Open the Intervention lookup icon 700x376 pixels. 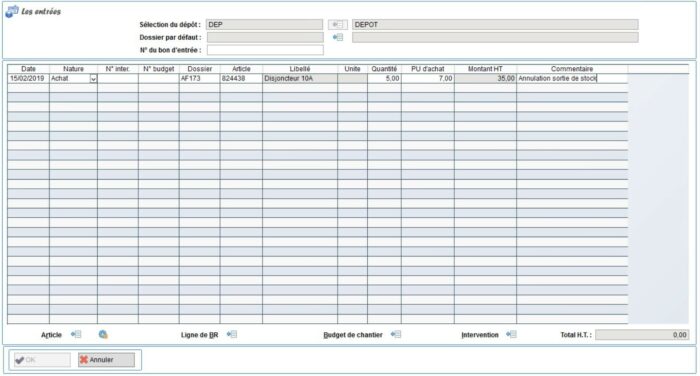[x=511, y=334]
